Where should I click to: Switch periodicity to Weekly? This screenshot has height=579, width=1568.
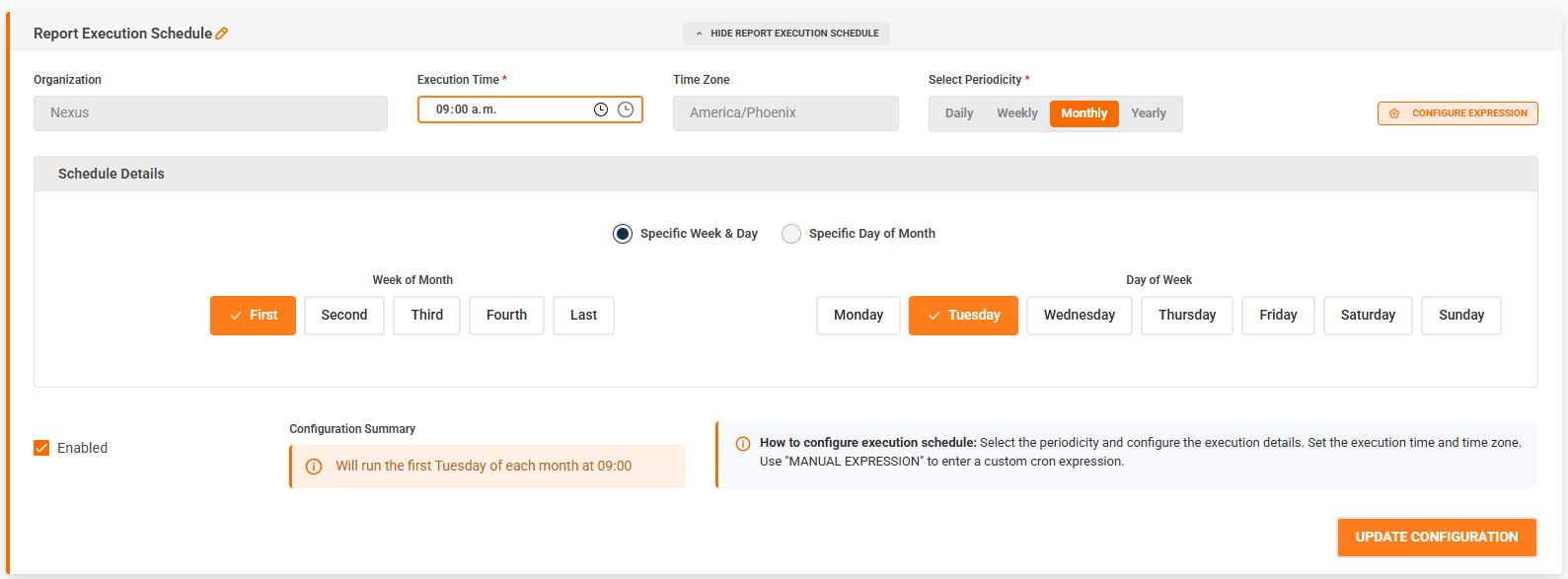click(1016, 113)
